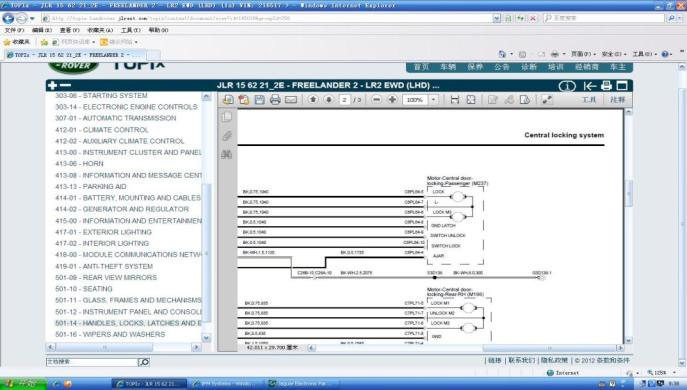Switch to the 诊断 navigation tab

(529, 67)
